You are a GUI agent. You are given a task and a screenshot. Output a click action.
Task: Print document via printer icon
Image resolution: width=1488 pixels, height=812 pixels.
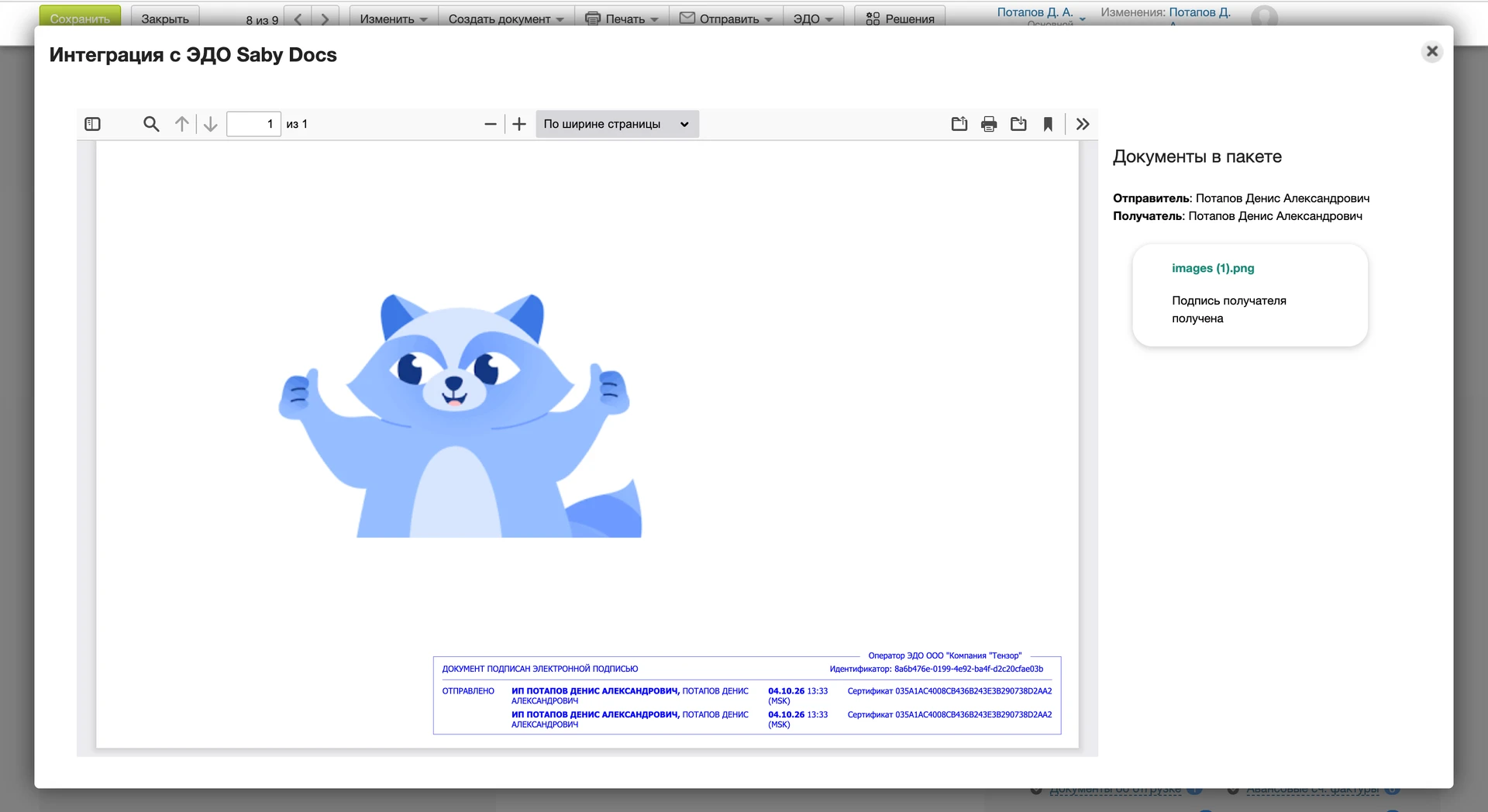(x=989, y=124)
